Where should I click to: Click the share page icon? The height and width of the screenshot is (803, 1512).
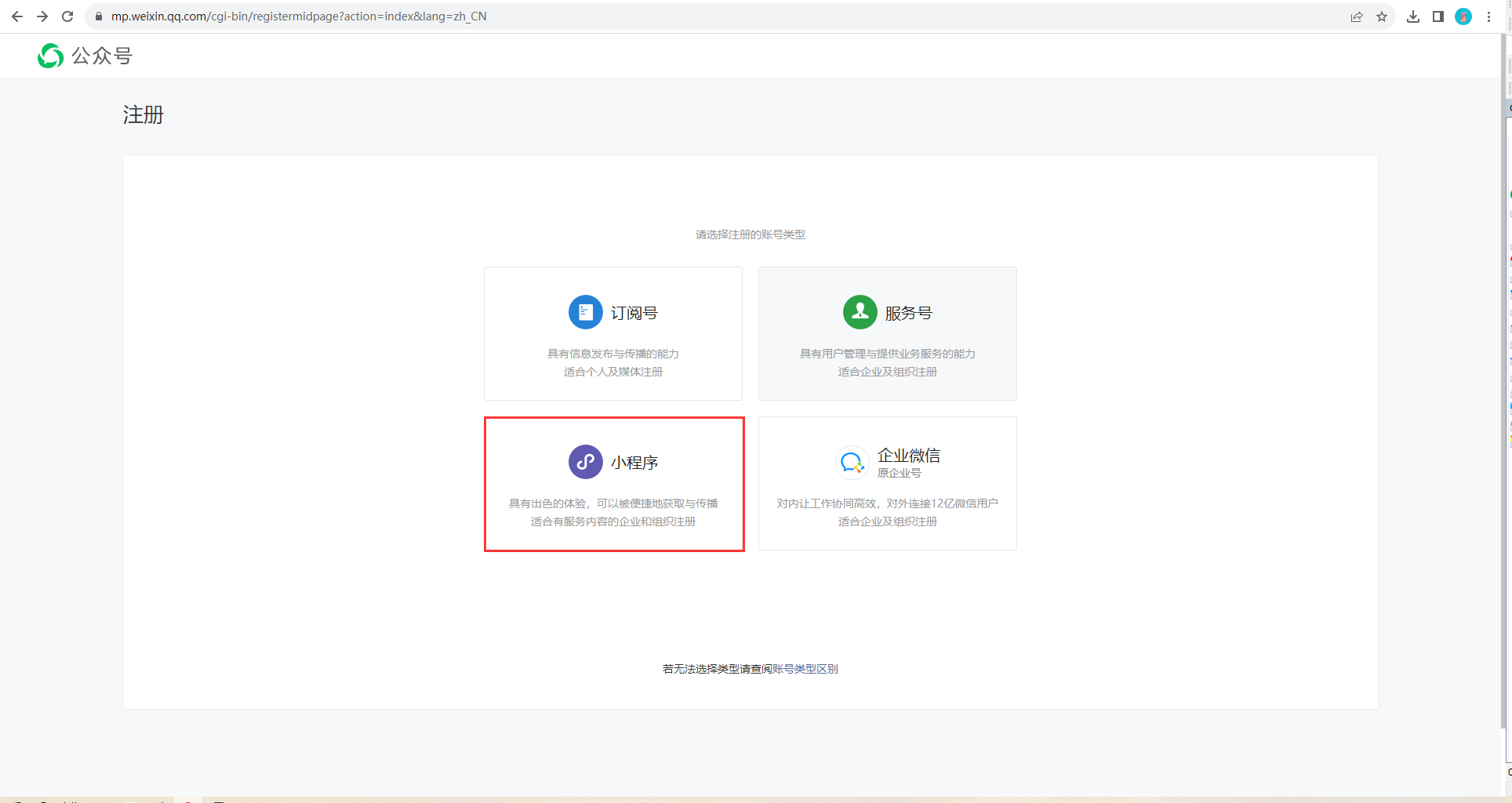[x=1357, y=16]
